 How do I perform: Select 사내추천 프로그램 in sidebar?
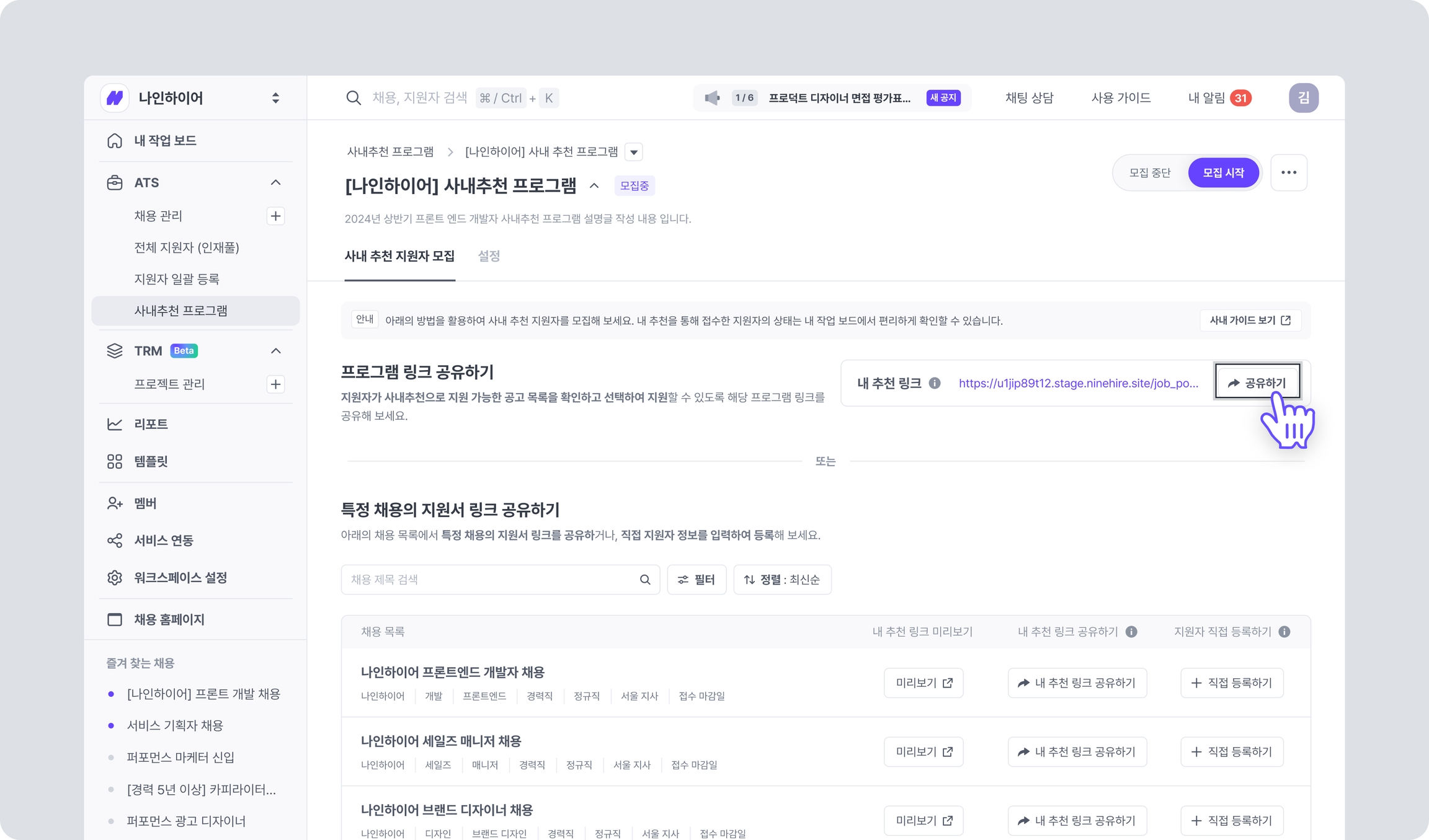[195, 311]
